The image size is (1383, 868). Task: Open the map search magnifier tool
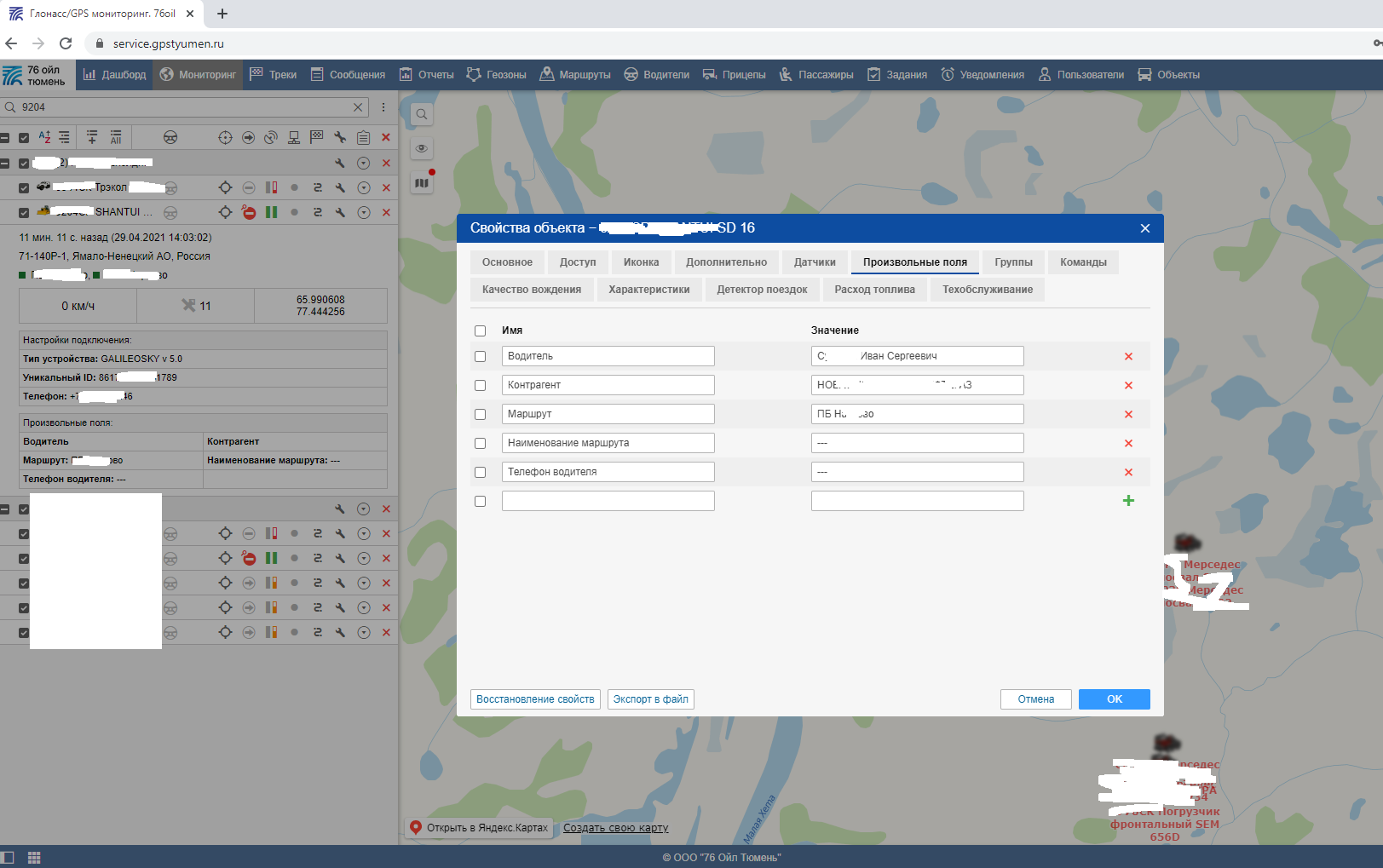pyautogui.click(x=422, y=114)
